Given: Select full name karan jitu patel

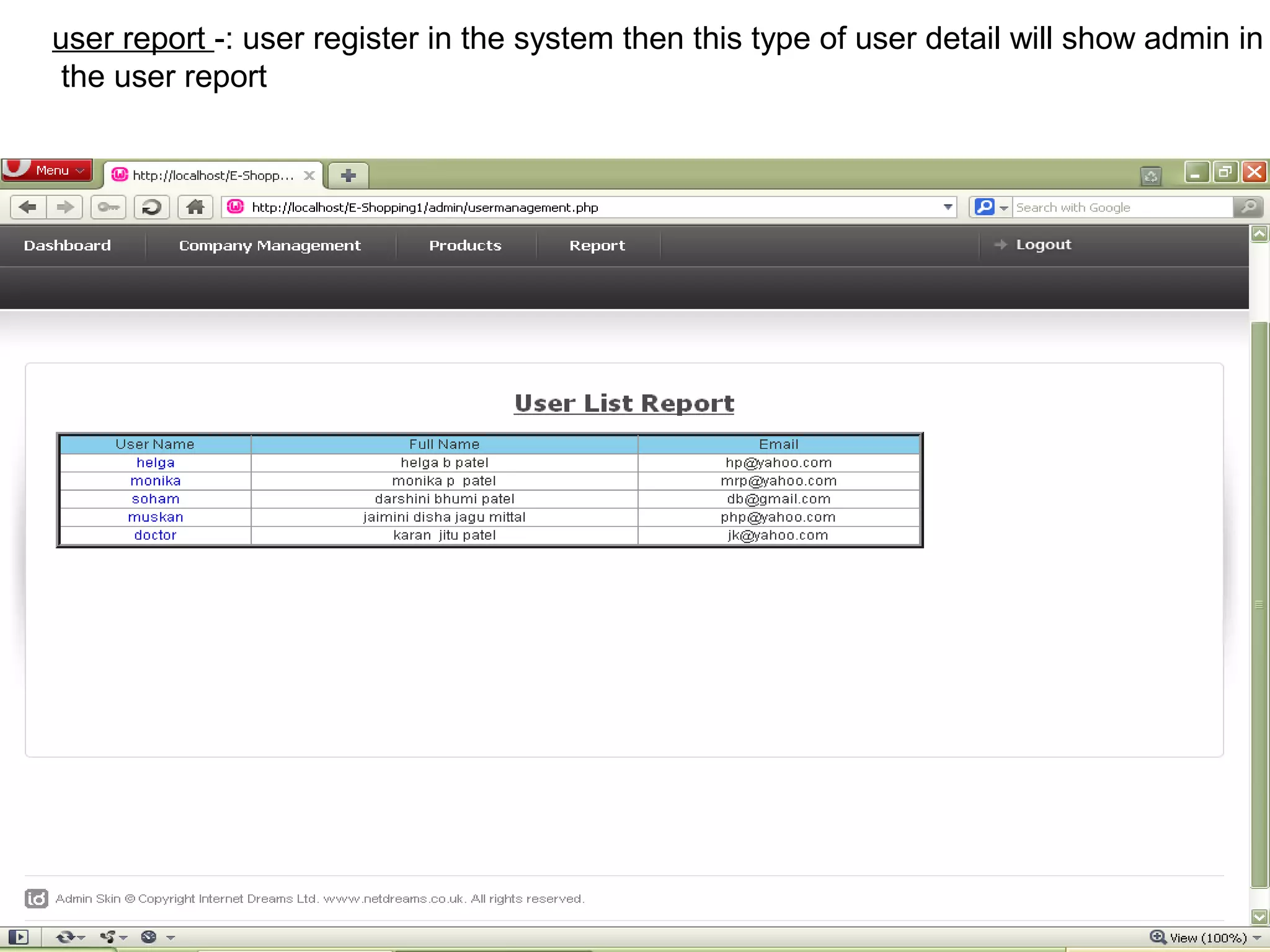Looking at the screenshot, I should click(445, 535).
